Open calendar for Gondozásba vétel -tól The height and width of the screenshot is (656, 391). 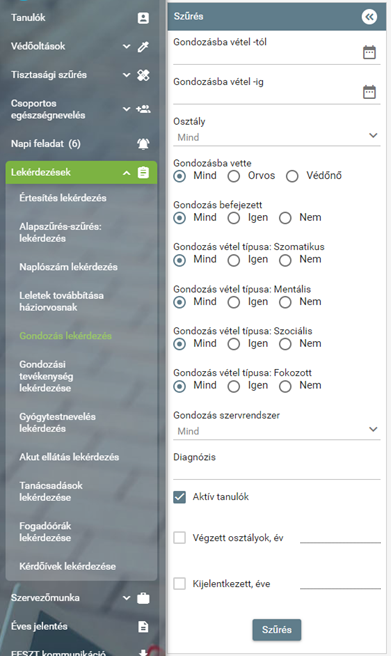[369, 52]
